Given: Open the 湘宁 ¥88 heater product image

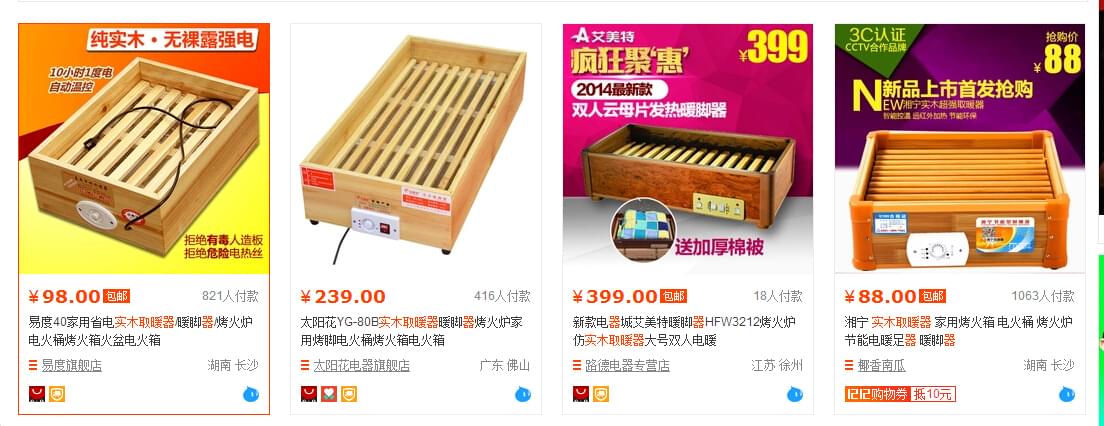Looking at the screenshot, I should pyautogui.click(x=960, y=149).
